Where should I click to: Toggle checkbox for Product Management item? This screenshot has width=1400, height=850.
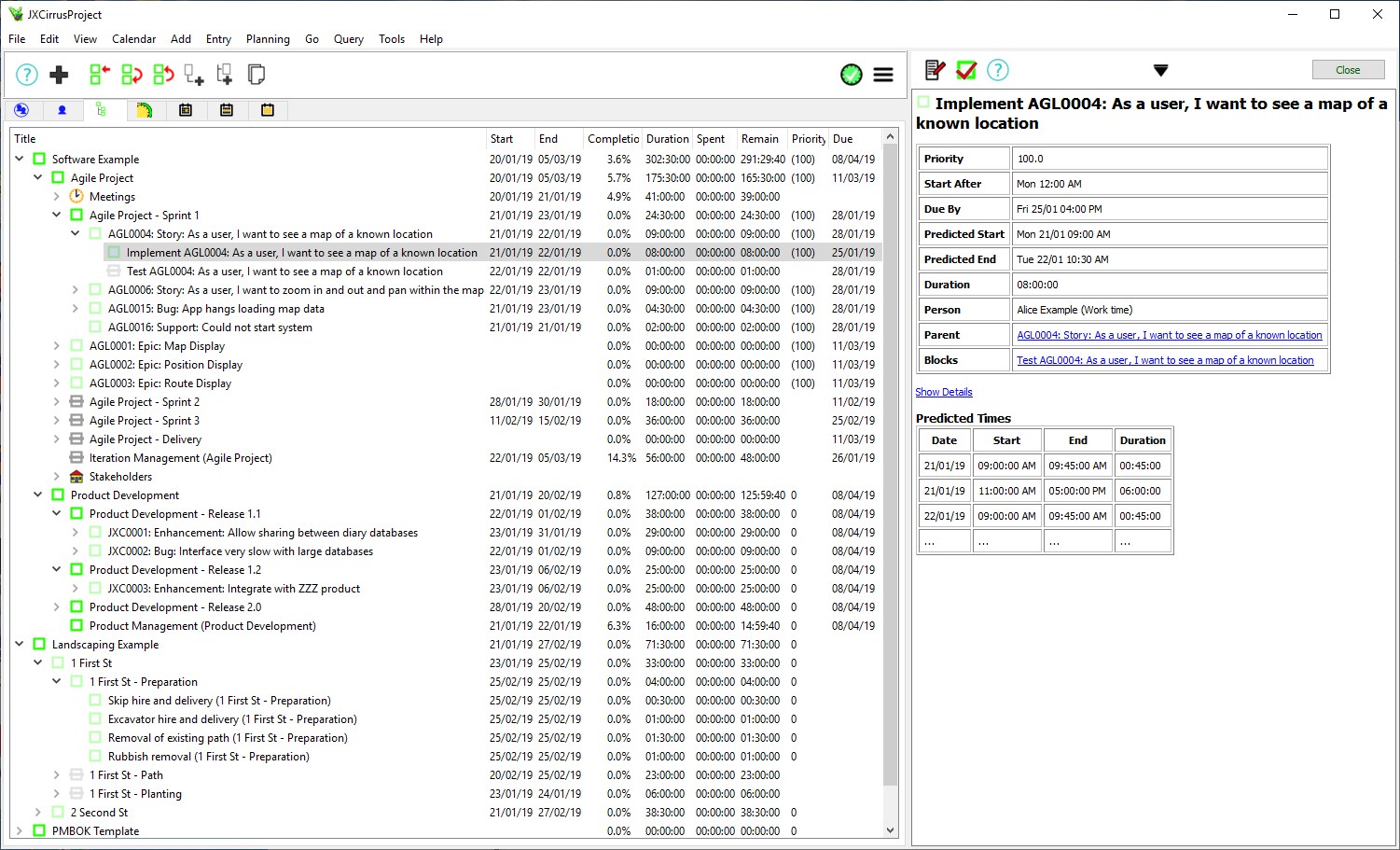76,626
